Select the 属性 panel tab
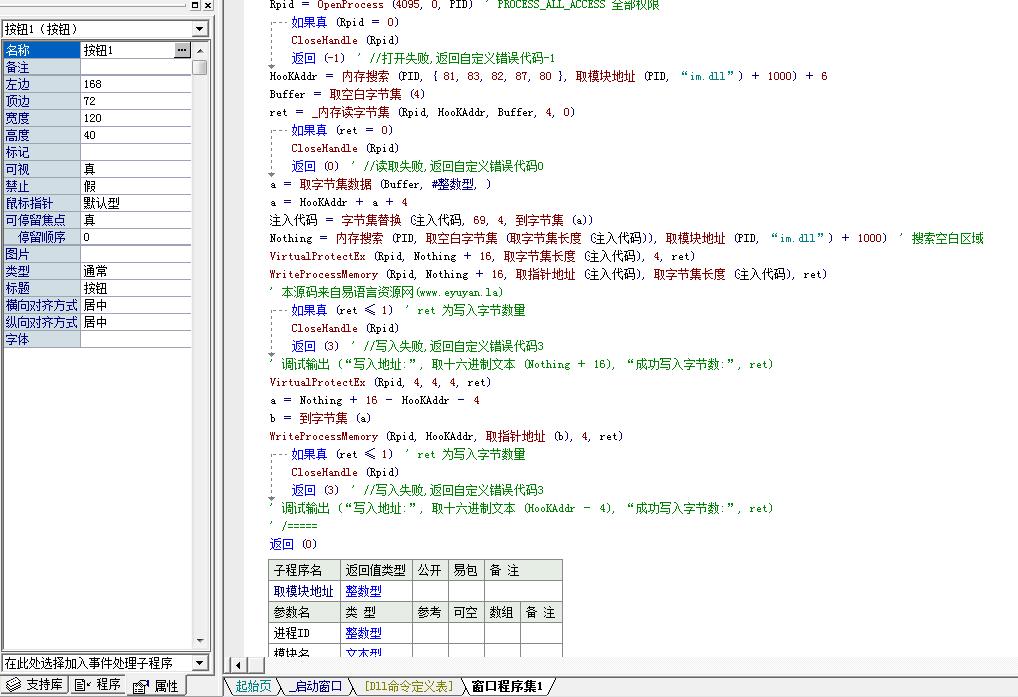Viewport: 1018px width, 697px height. coord(156,686)
